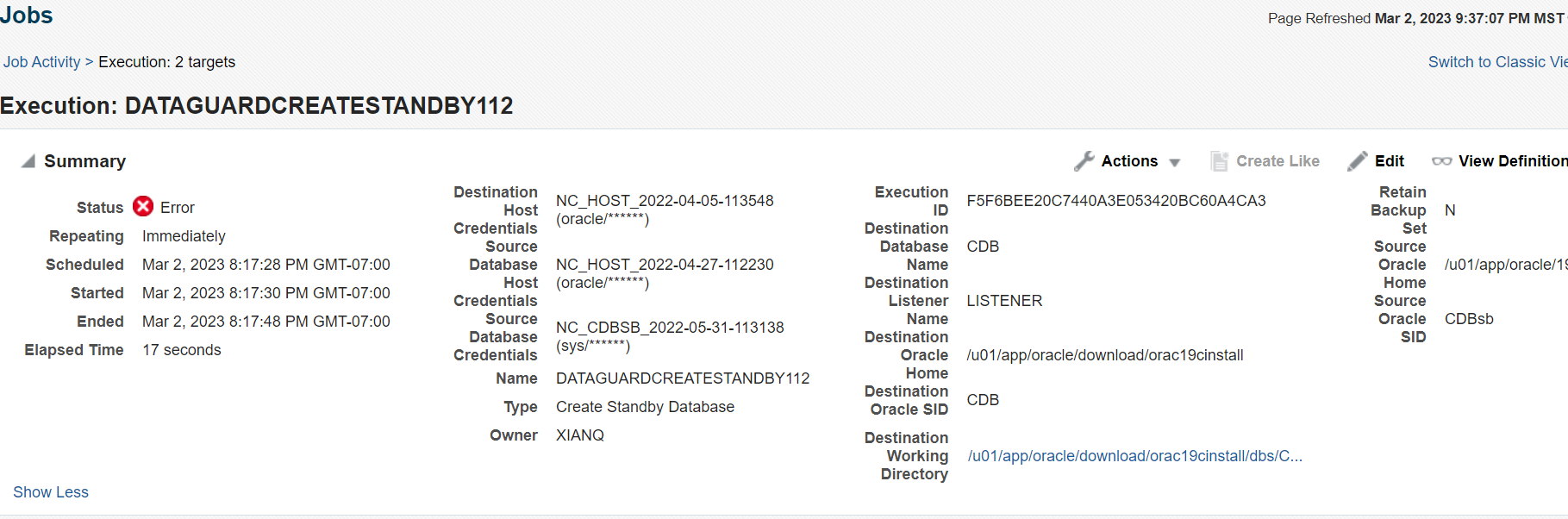Image resolution: width=1568 pixels, height=519 pixels.
Task: Switch to Classic View link
Action: click(1497, 62)
